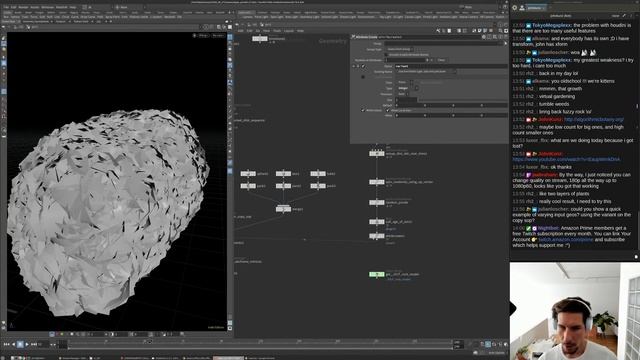Screen dimensions: 640x360
Task: Open the twitch.amazon.com/prime link in chat
Action: coord(566,240)
